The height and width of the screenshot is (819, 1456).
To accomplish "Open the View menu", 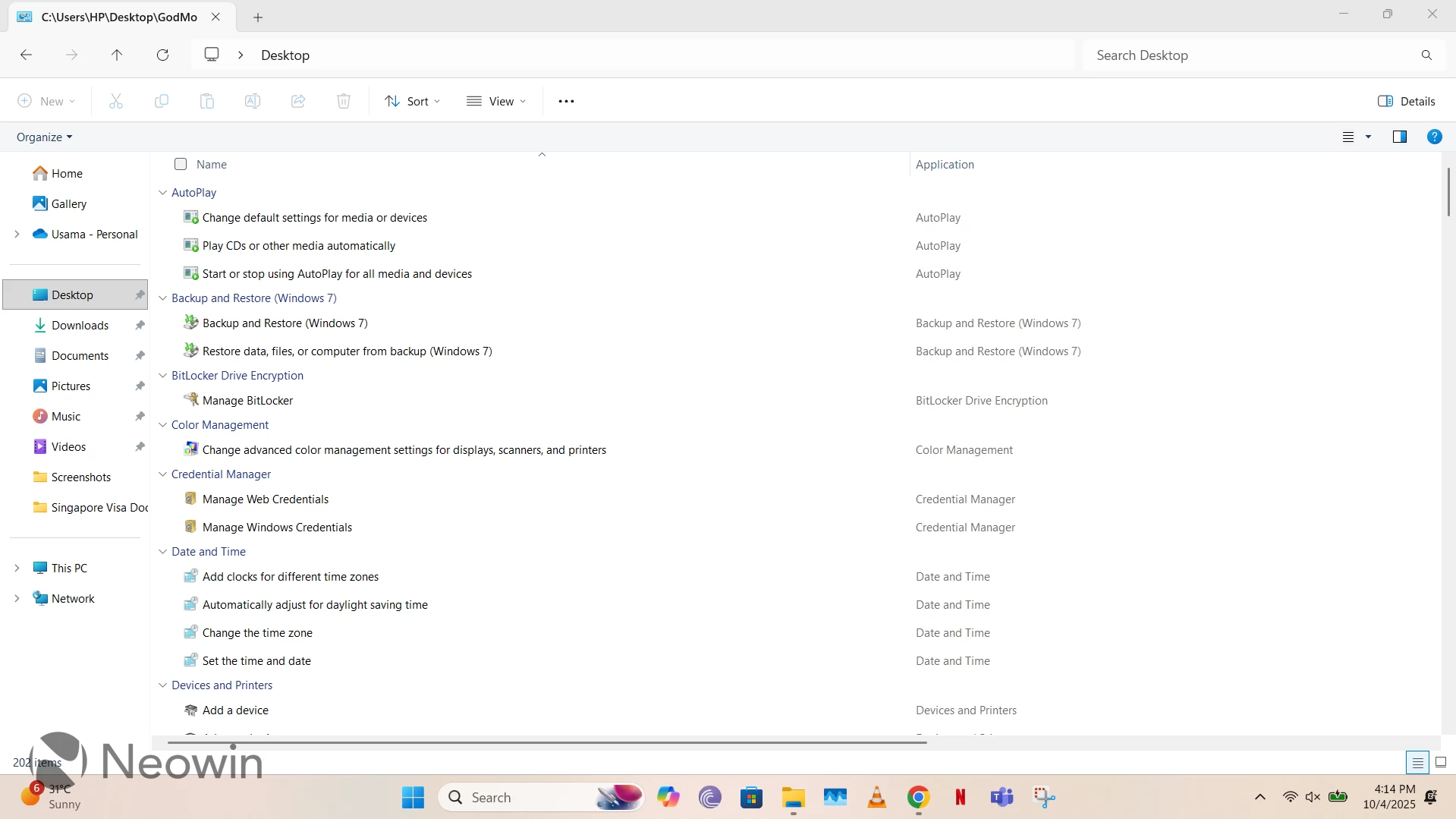I will [496, 101].
